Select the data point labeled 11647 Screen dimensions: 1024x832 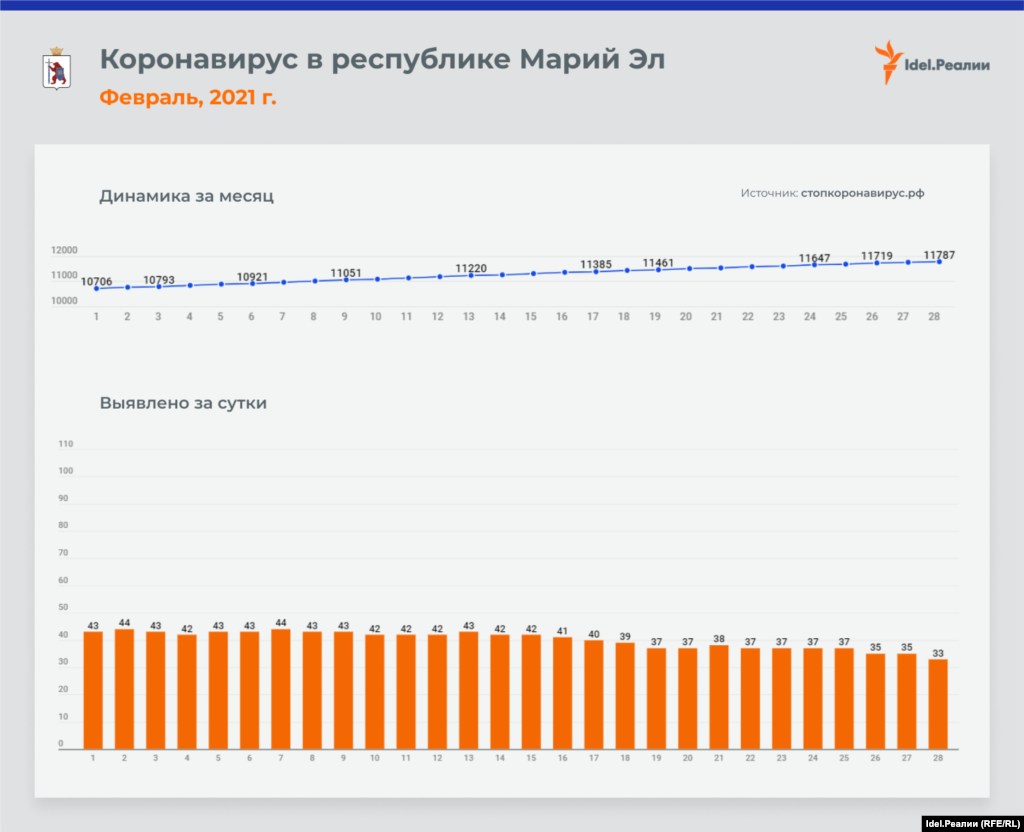(x=814, y=264)
